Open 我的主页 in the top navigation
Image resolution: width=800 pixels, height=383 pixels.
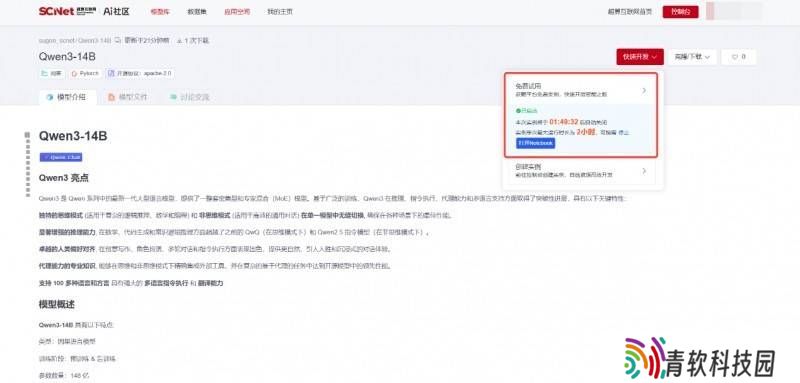(280, 12)
